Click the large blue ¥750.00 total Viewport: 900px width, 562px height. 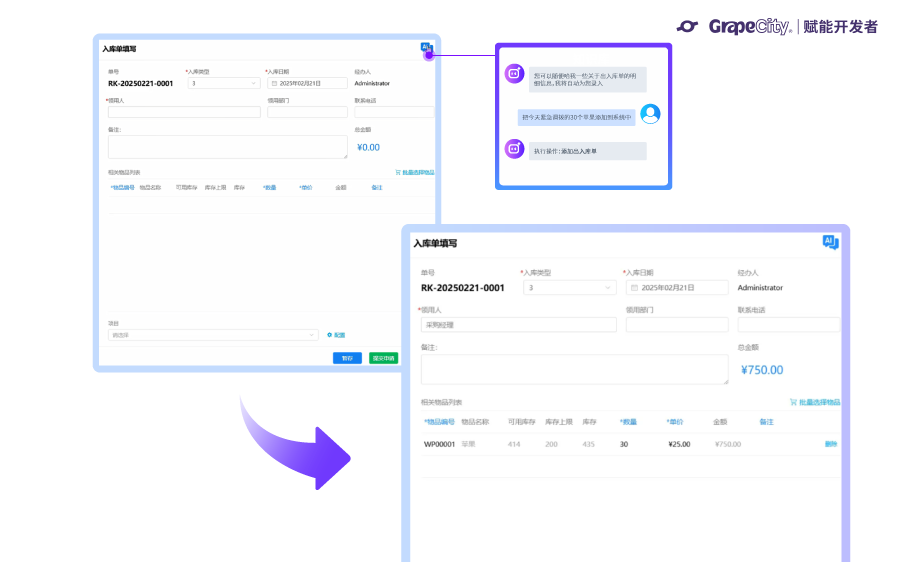762,370
